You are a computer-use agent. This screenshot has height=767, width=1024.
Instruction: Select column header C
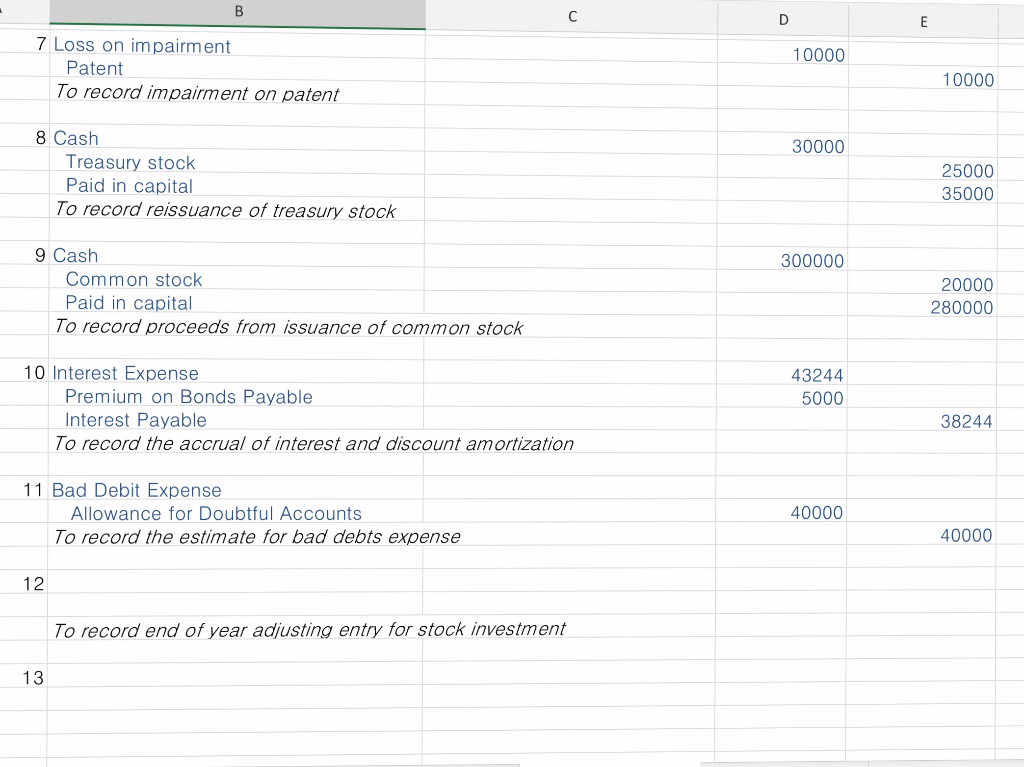coord(572,16)
